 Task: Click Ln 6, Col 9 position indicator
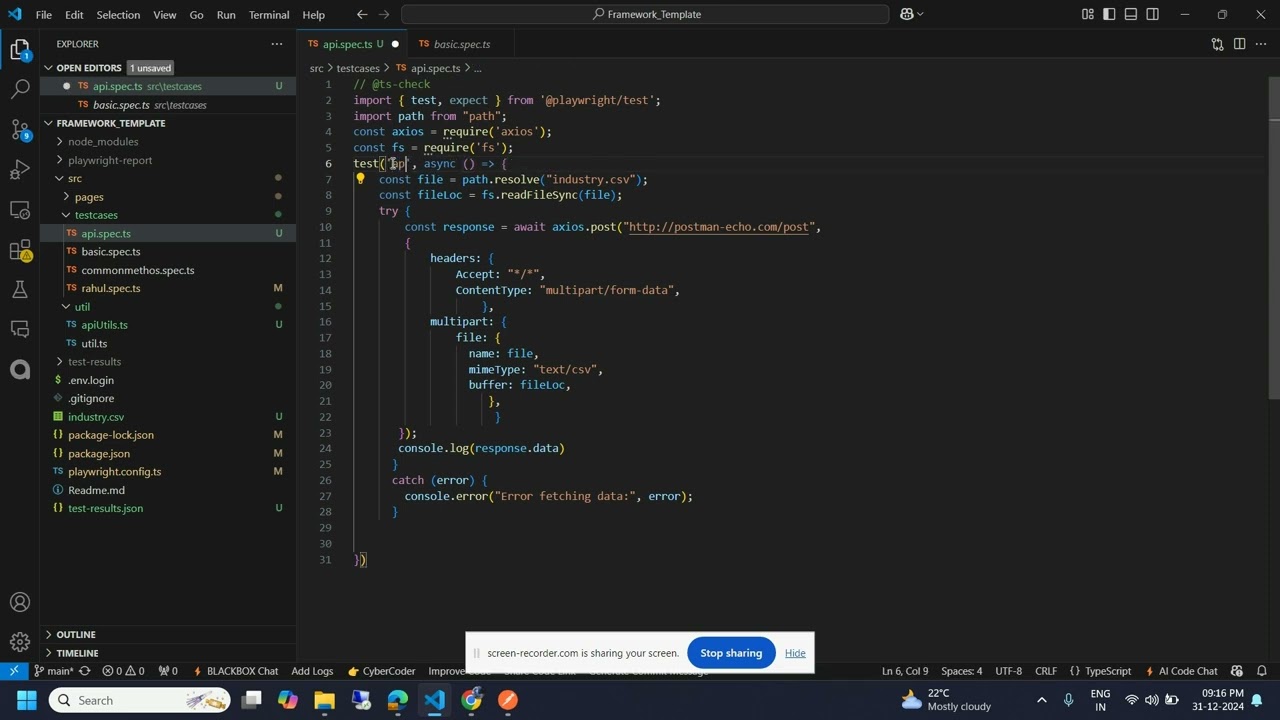point(904,671)
